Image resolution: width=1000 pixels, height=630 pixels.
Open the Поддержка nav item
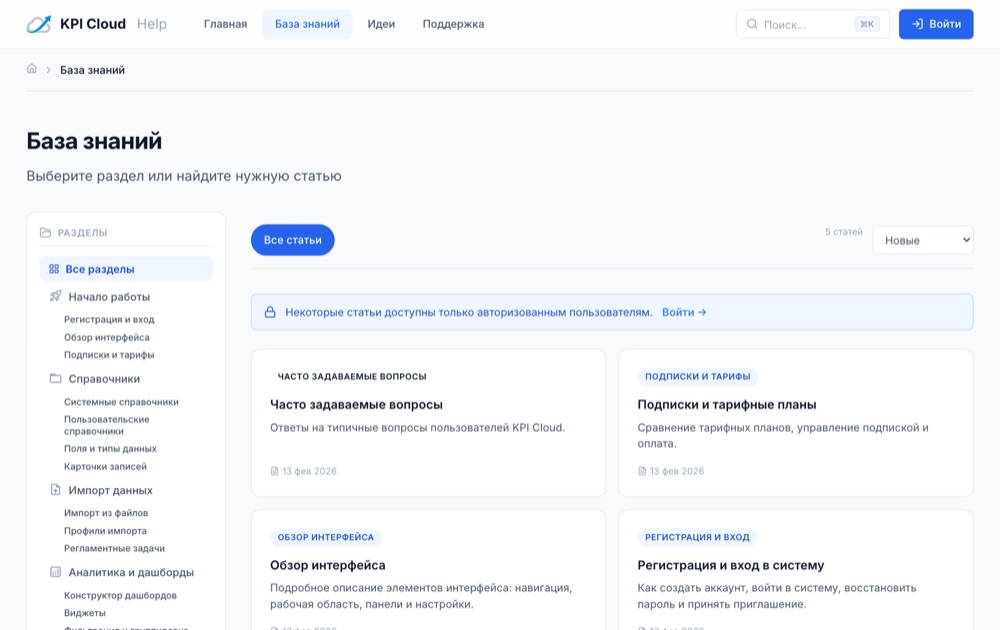(x=453, y=24)
